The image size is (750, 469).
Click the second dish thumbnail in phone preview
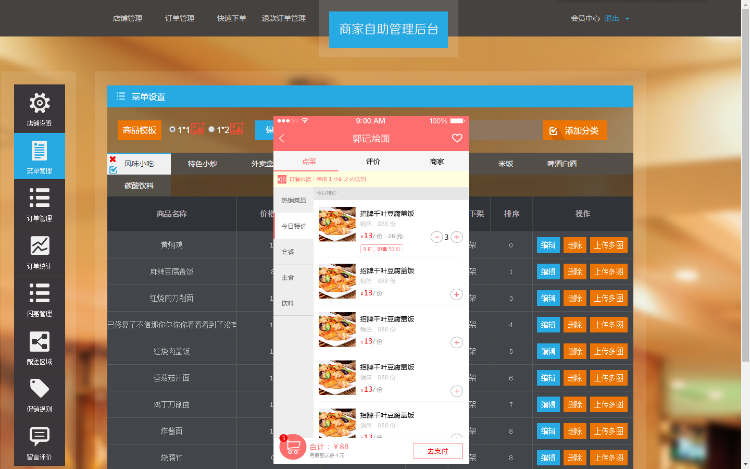(338, 281)
